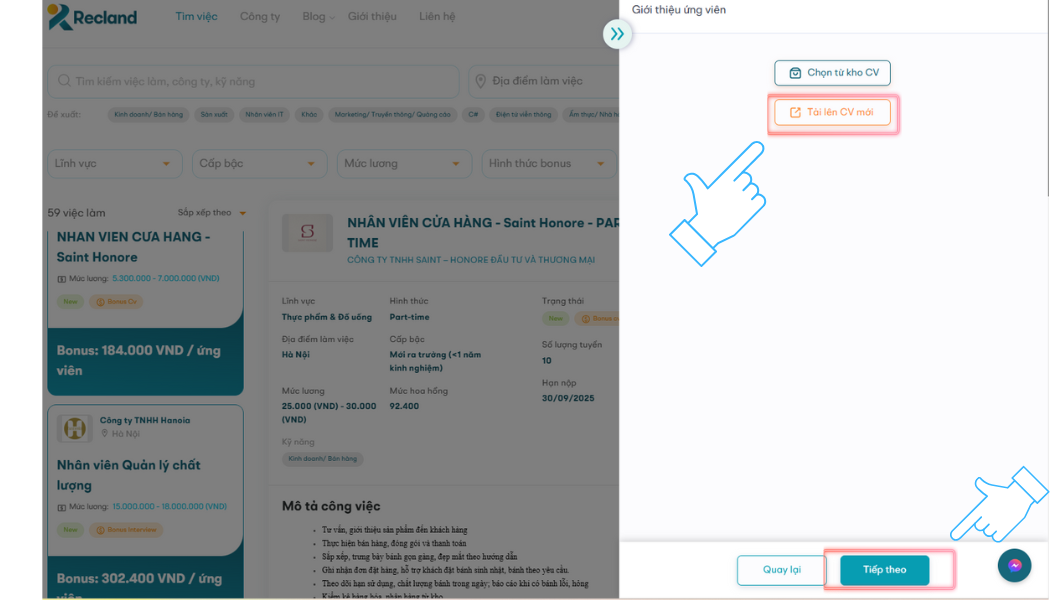Go to Giới thiệu page

coord(372,17)
